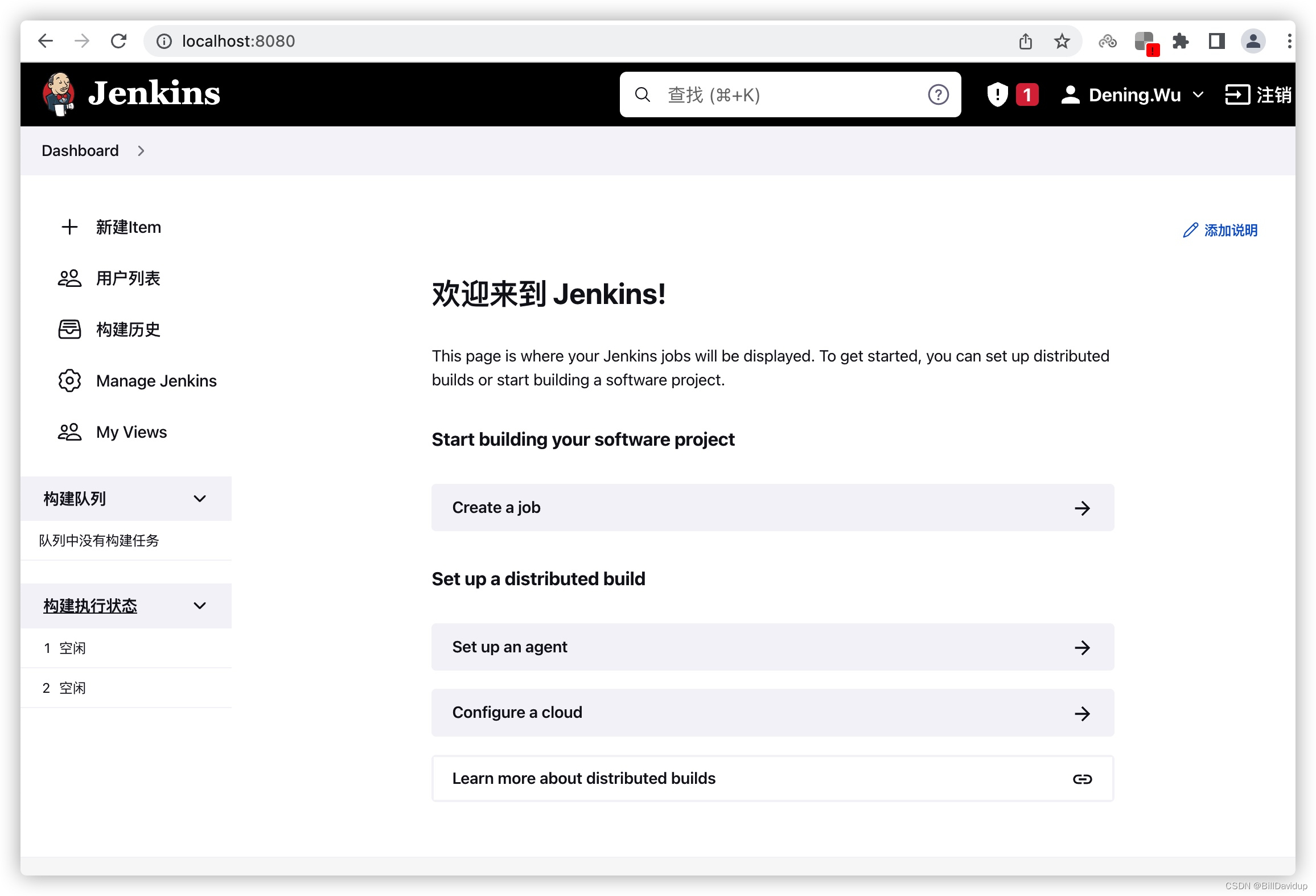Log out using the 注销 button
The width and height of the screenshot is (1316, 896).
coord(1258,94)
